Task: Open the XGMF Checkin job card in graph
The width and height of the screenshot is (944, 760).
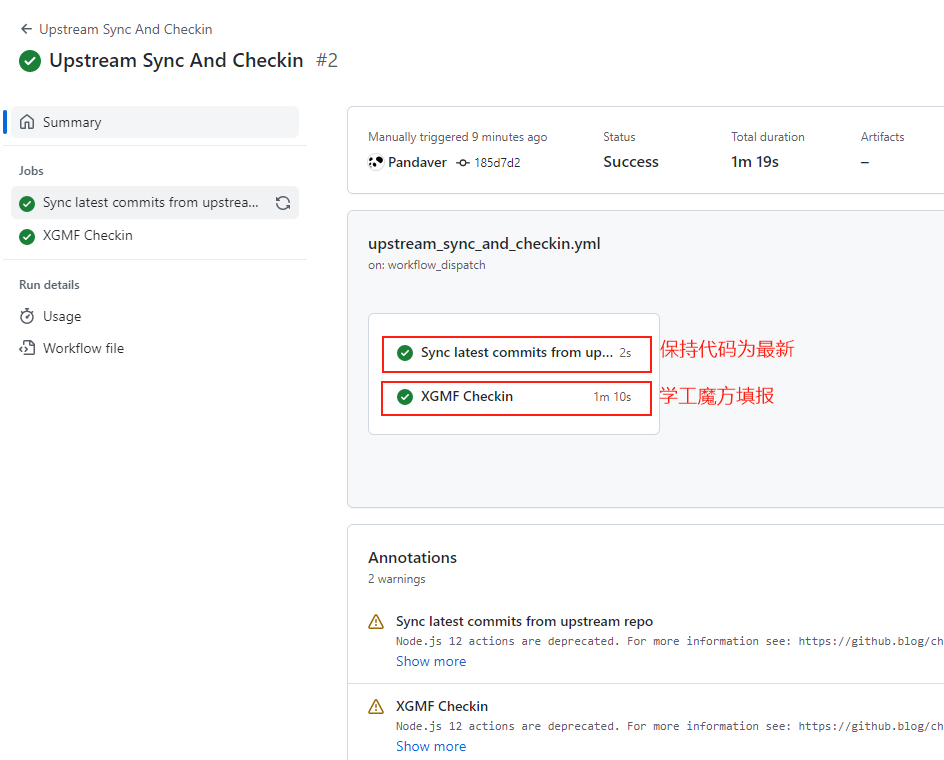Action: click(x=517, y=397)
